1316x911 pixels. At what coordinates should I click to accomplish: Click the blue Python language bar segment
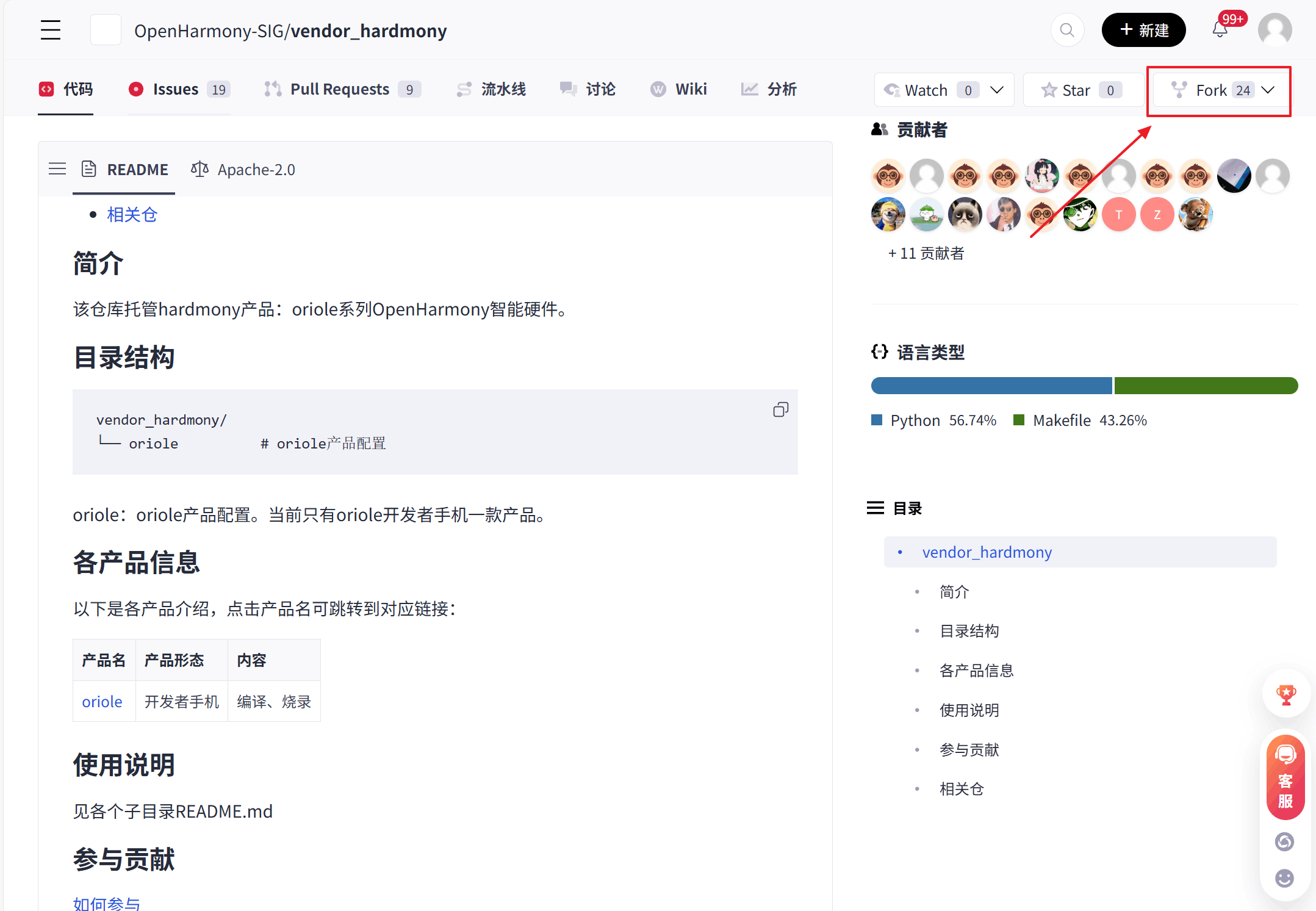click(x=991, y=386)
